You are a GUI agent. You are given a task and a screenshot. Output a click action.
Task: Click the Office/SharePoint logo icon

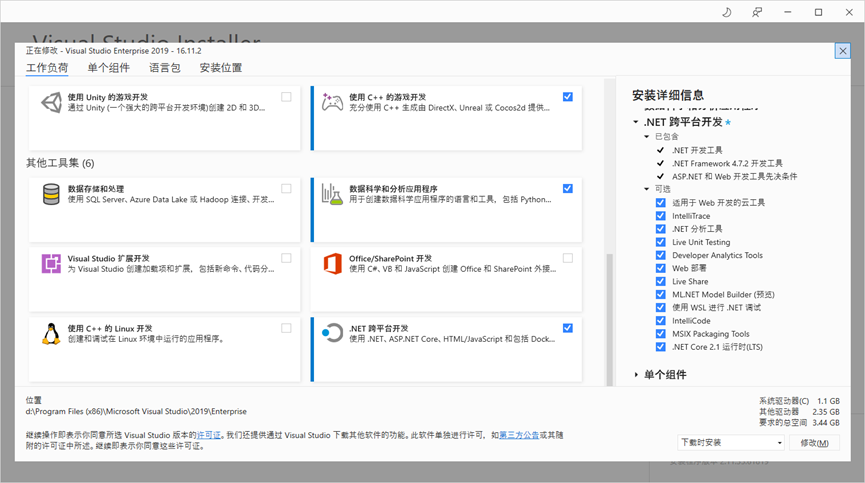(332, 264)
